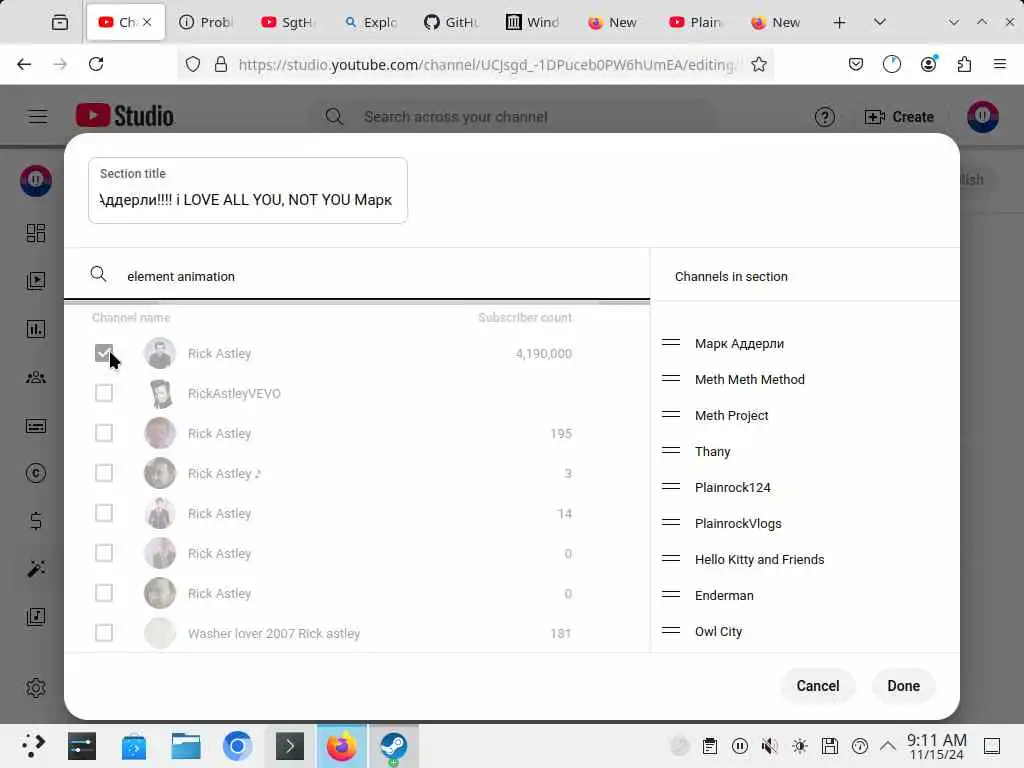The height and width of the screenshot is (768, 1024).
Task: Open the Help question mark icon
Action: 824,117
